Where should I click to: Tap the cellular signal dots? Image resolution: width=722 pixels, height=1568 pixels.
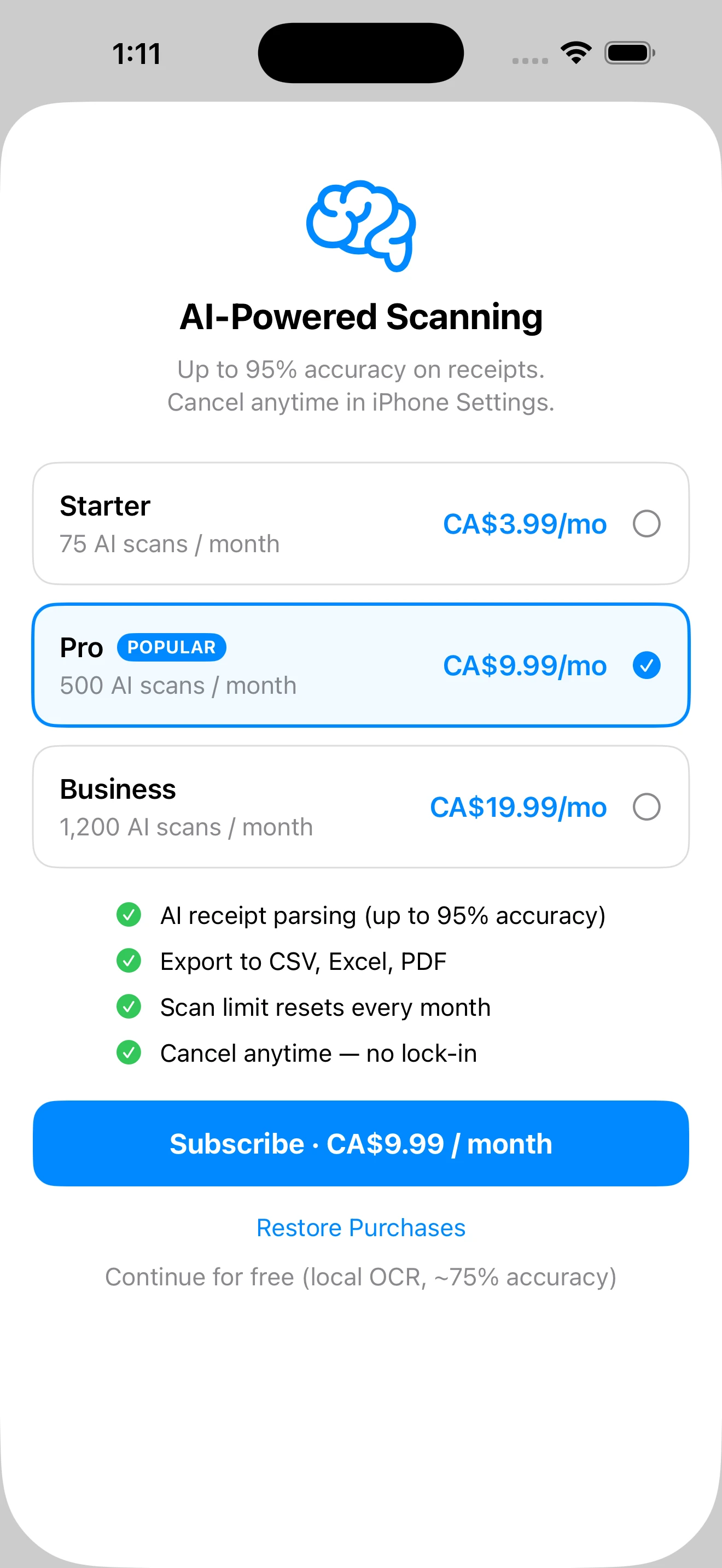529,60
